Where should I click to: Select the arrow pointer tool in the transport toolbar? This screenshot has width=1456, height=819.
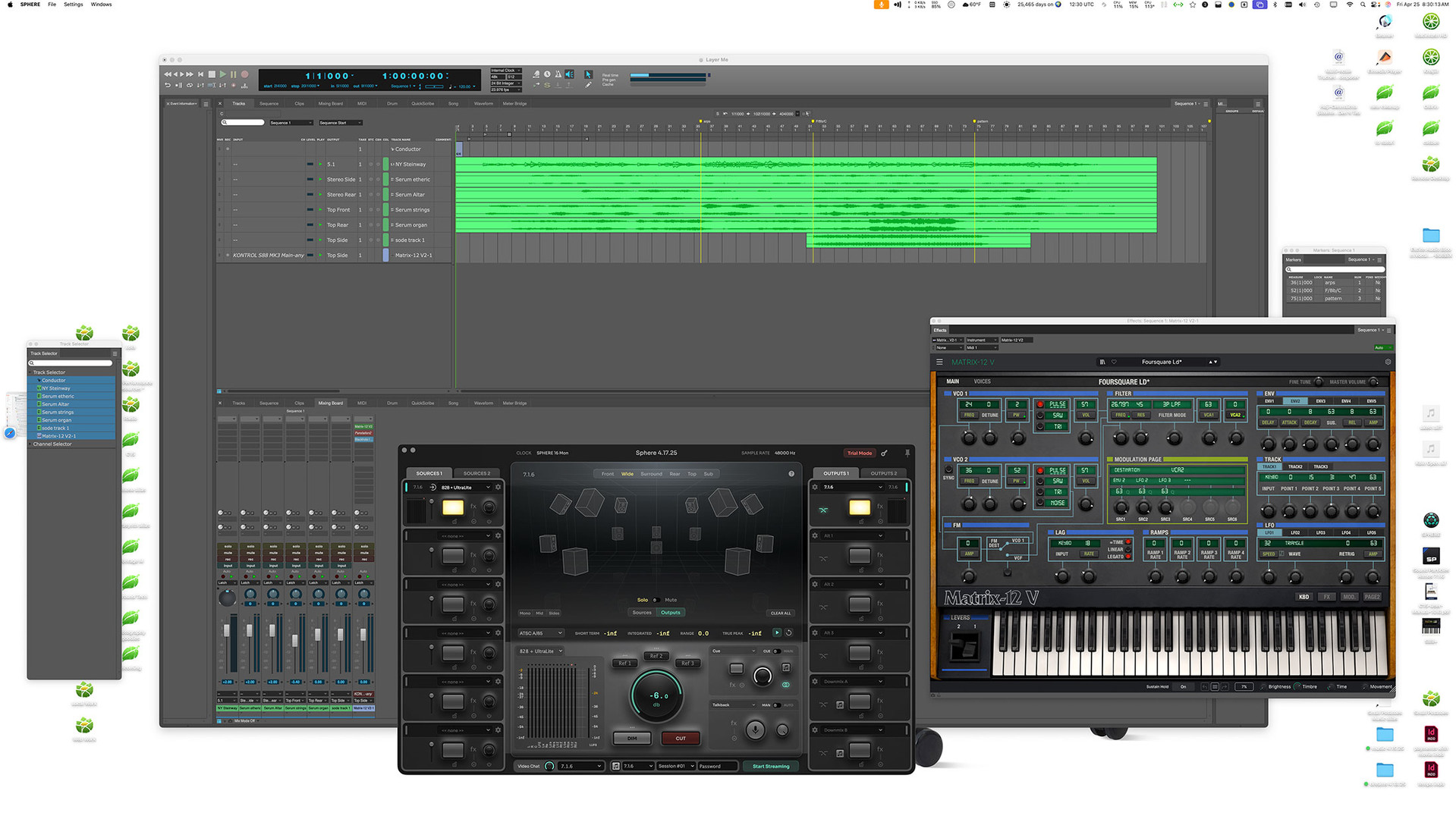pos(589,74)
